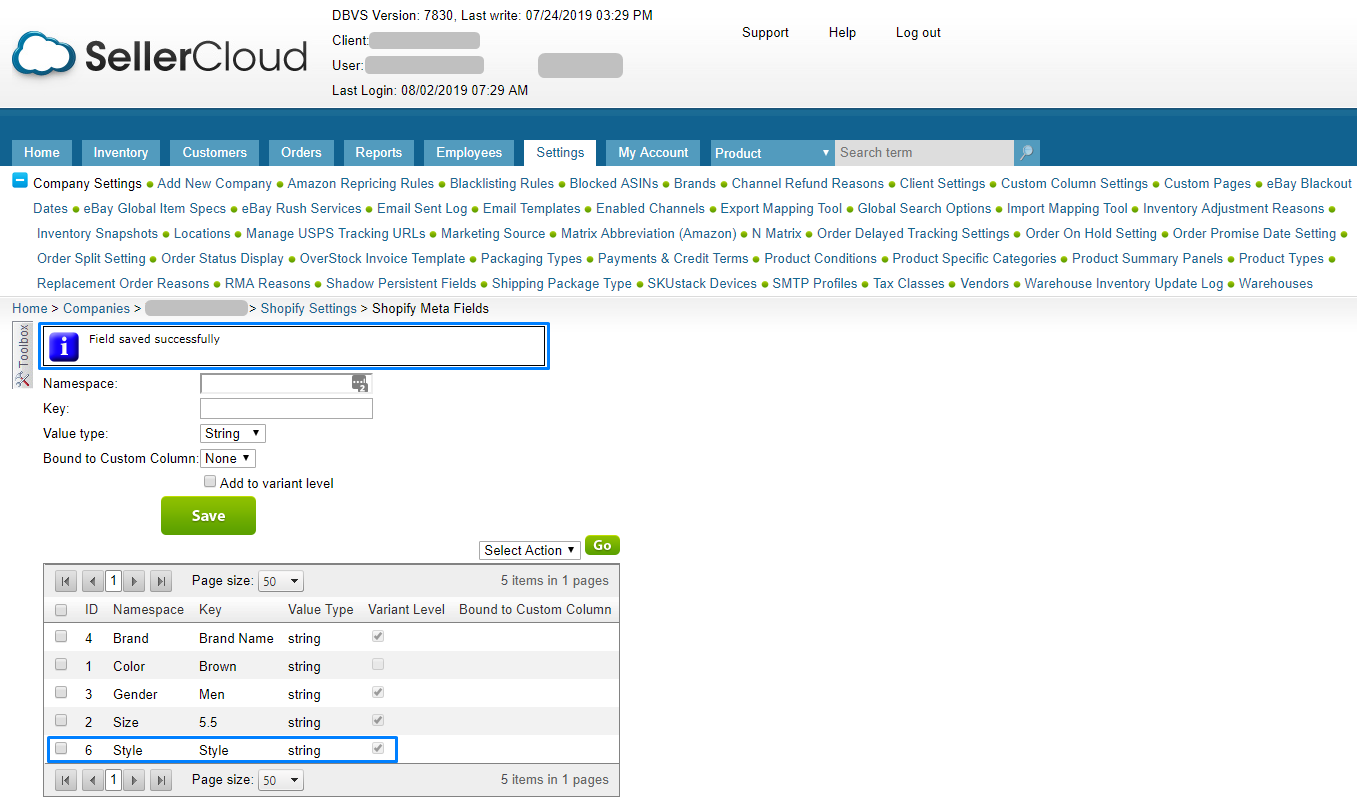Go to next page in top pager

pyautogui.click(x=134, y=581)
